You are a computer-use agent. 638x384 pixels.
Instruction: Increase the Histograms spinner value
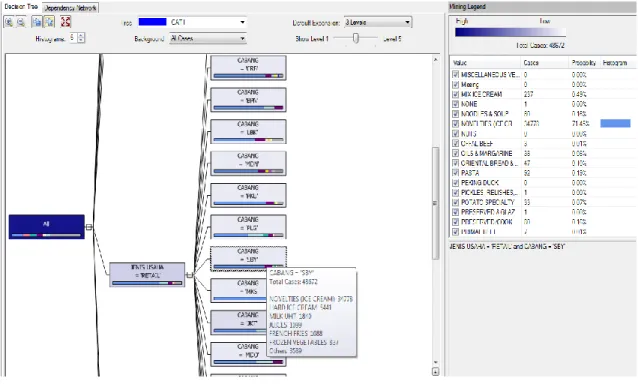(x=81, y=36)
